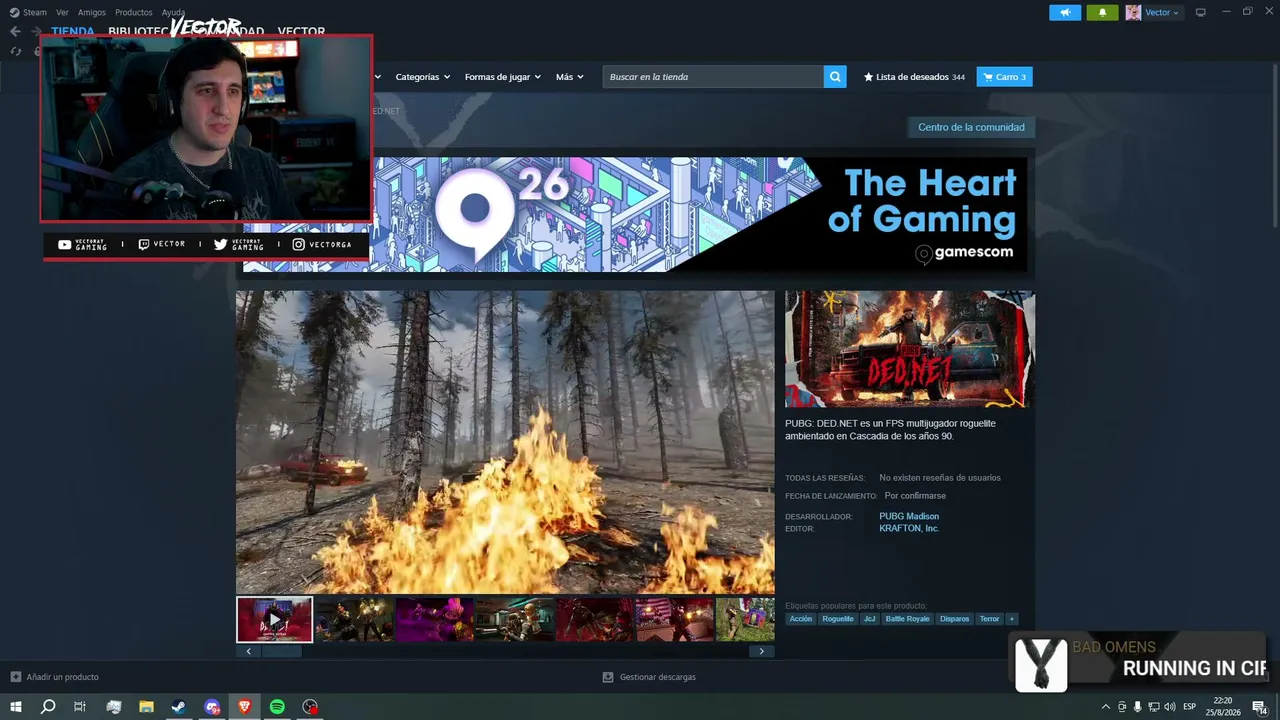The image size is (1280, 720).
Task: Open the Ayuda menu
Action: point(173,12)
